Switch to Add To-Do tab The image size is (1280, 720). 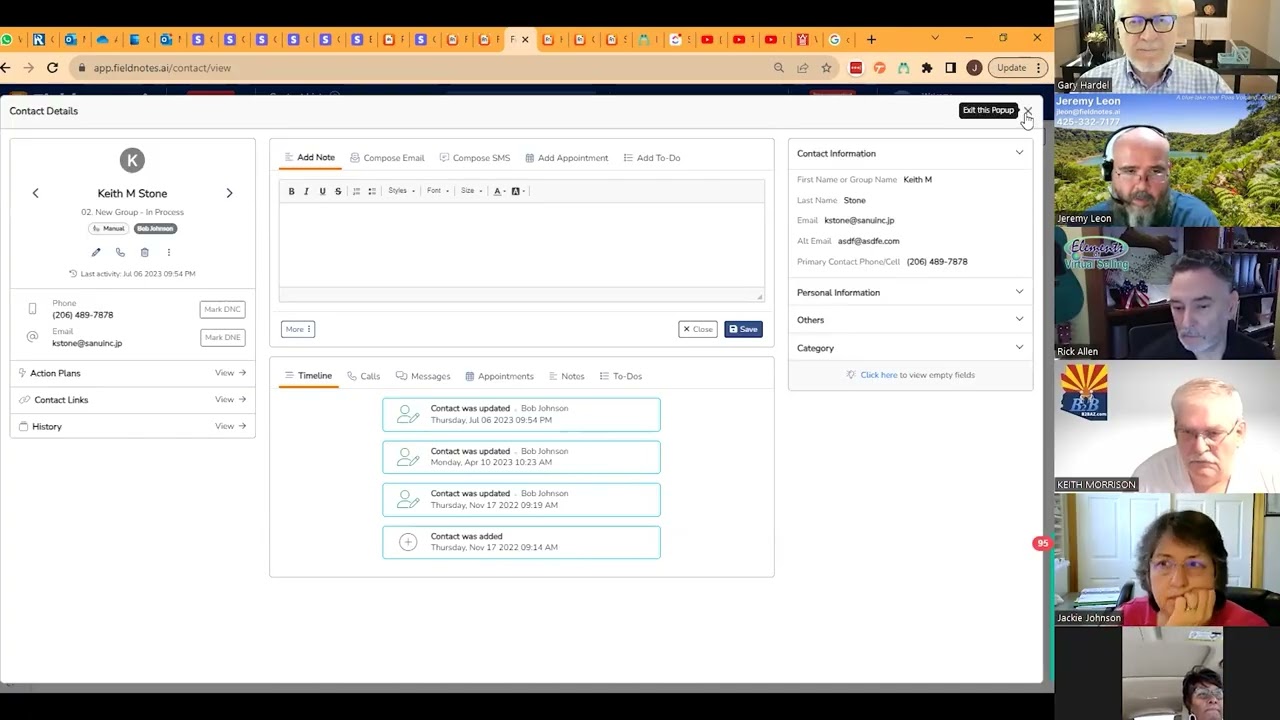(x=651, y=158)
